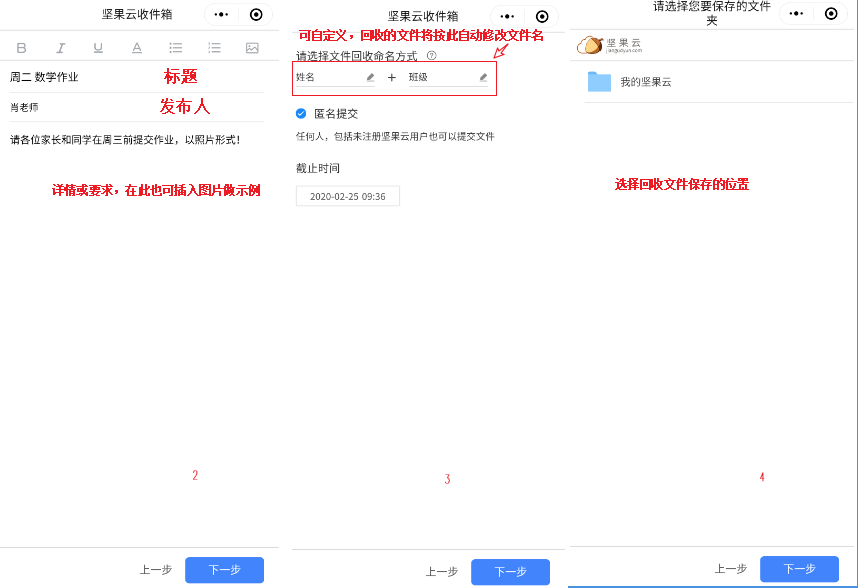Click the 姓名 naming field
Image resolution: width=858 pixels, height=588 pixels.
[x=335, y=78]
